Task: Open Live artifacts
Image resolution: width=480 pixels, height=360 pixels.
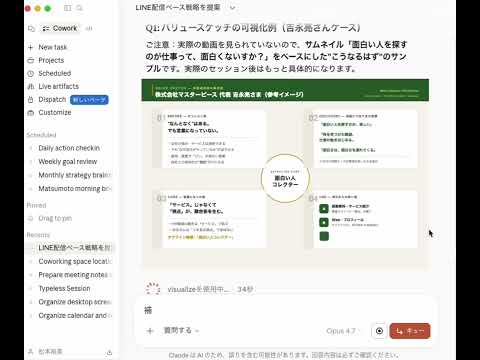Action: click(59, 86)
